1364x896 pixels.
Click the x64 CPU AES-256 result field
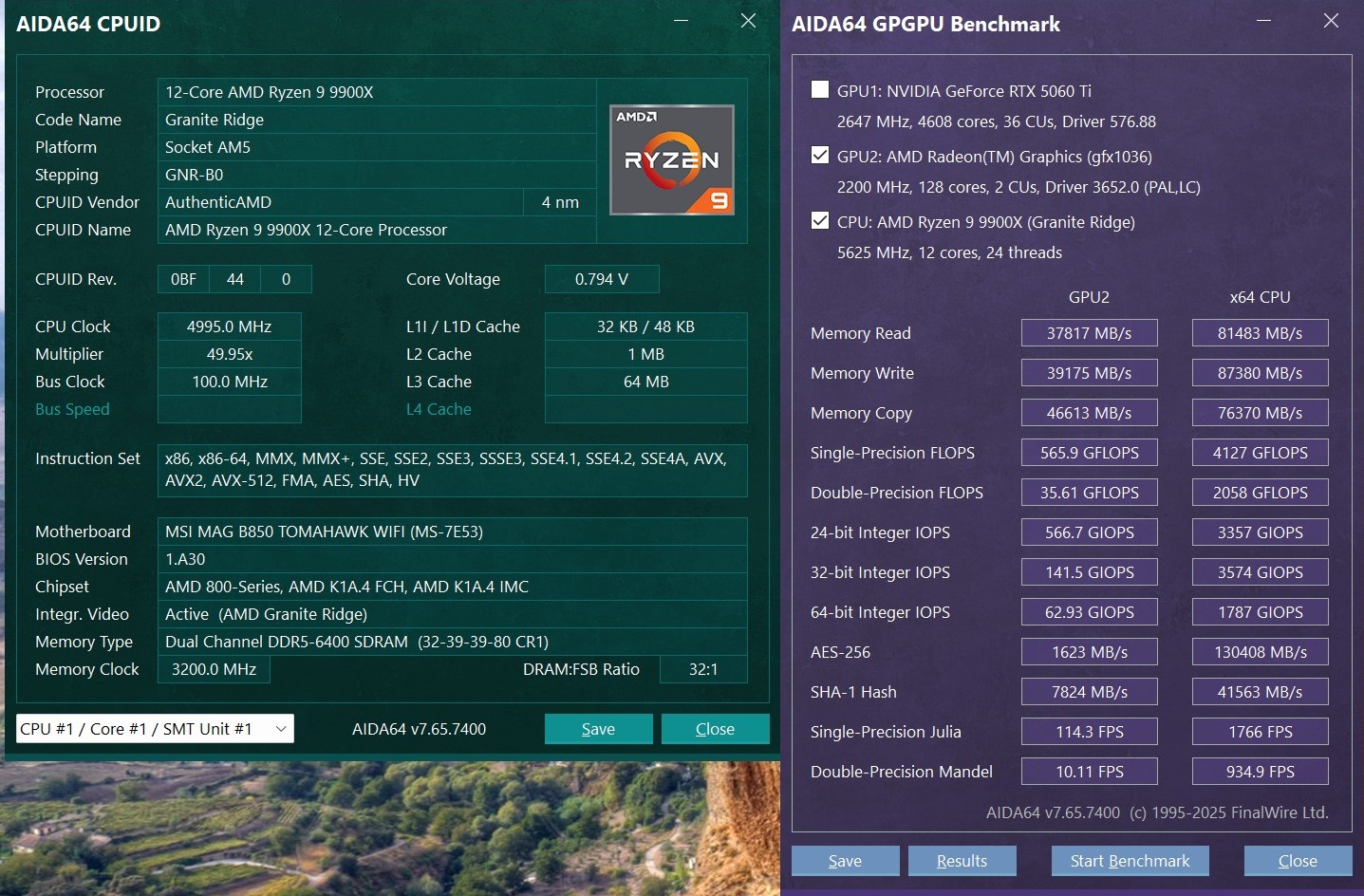tap(1260, 652)
